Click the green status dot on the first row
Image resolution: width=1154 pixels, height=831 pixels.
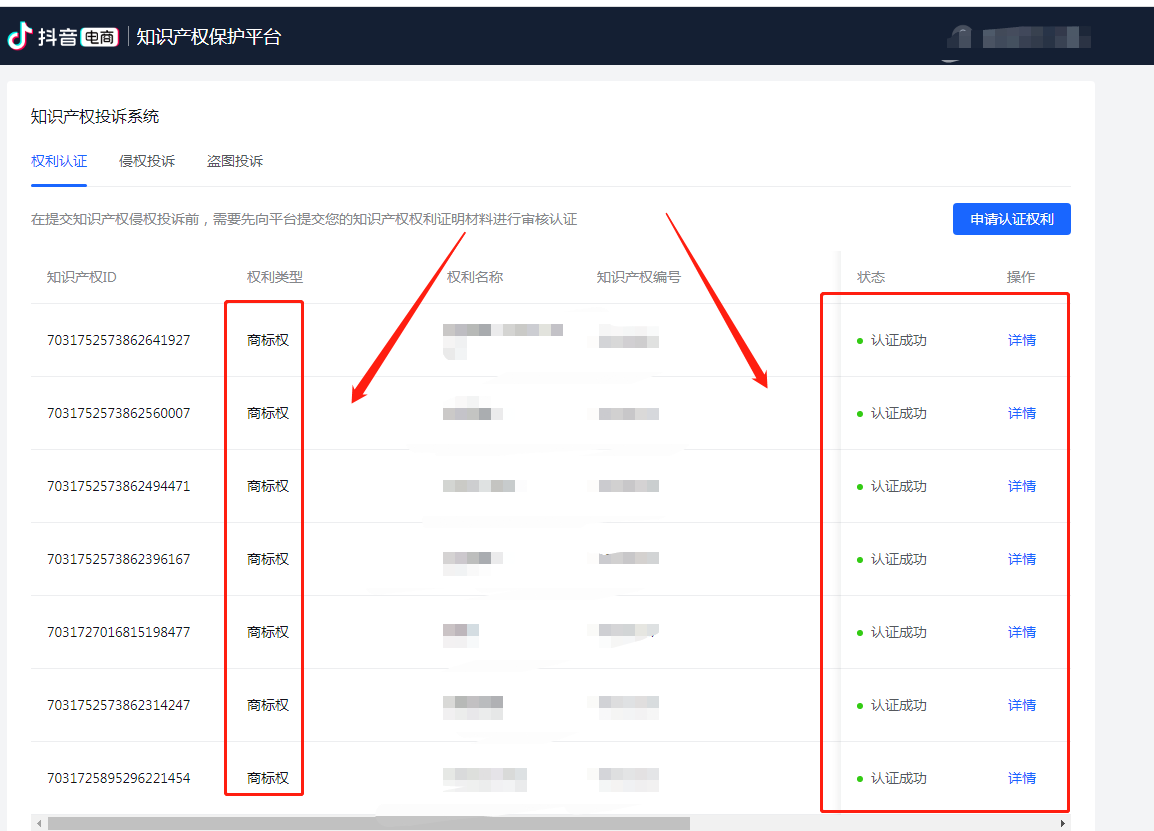click(862, 340)
